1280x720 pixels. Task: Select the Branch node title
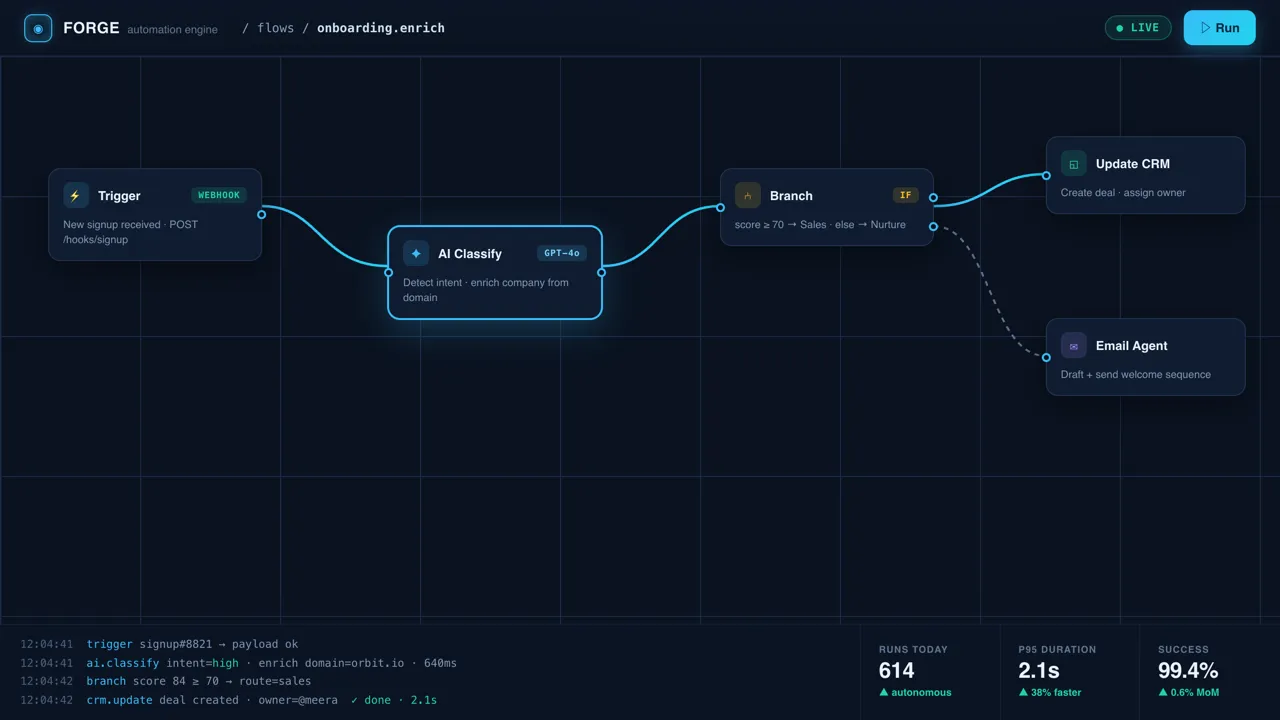coord(791,196)
